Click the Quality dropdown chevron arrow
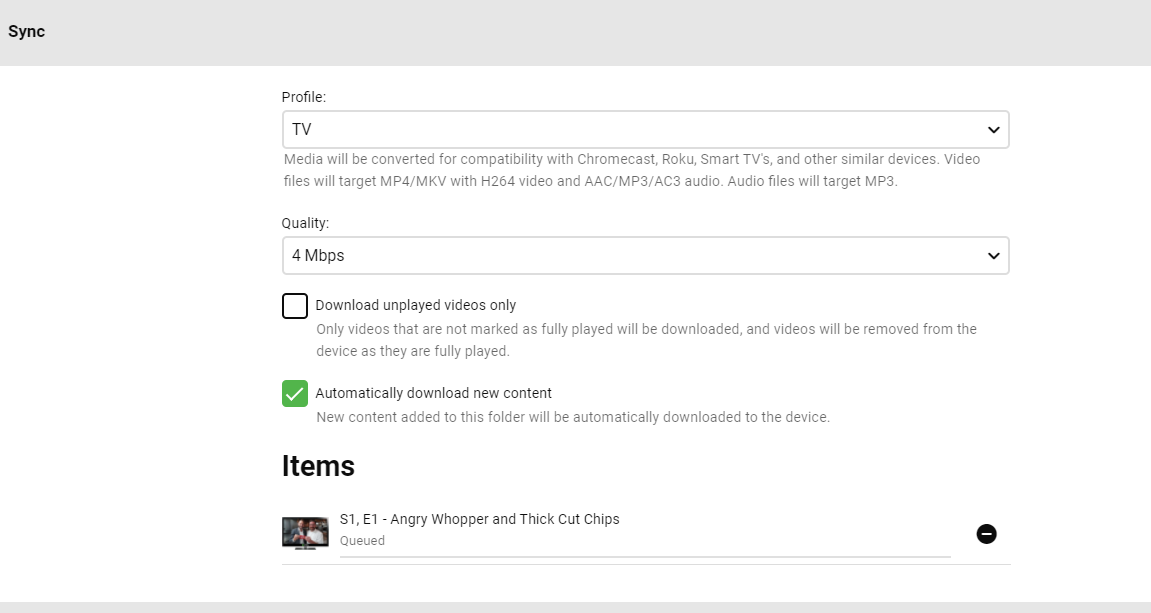Image resolution: width=1151 pixels, height=613 pixels. click(x=993, y=256)
